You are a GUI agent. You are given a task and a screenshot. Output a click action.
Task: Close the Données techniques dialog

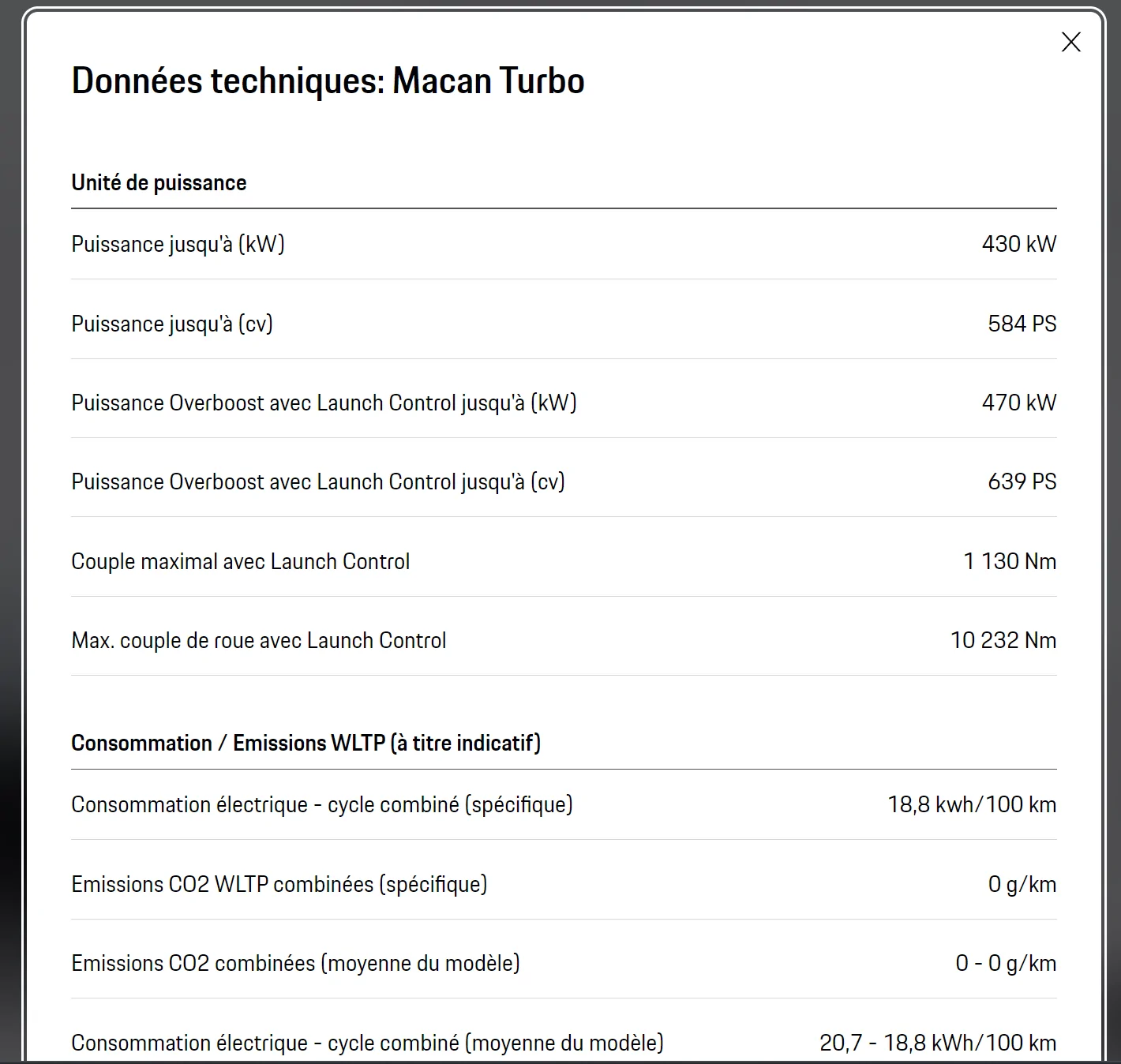click(x=1070, y=42)
